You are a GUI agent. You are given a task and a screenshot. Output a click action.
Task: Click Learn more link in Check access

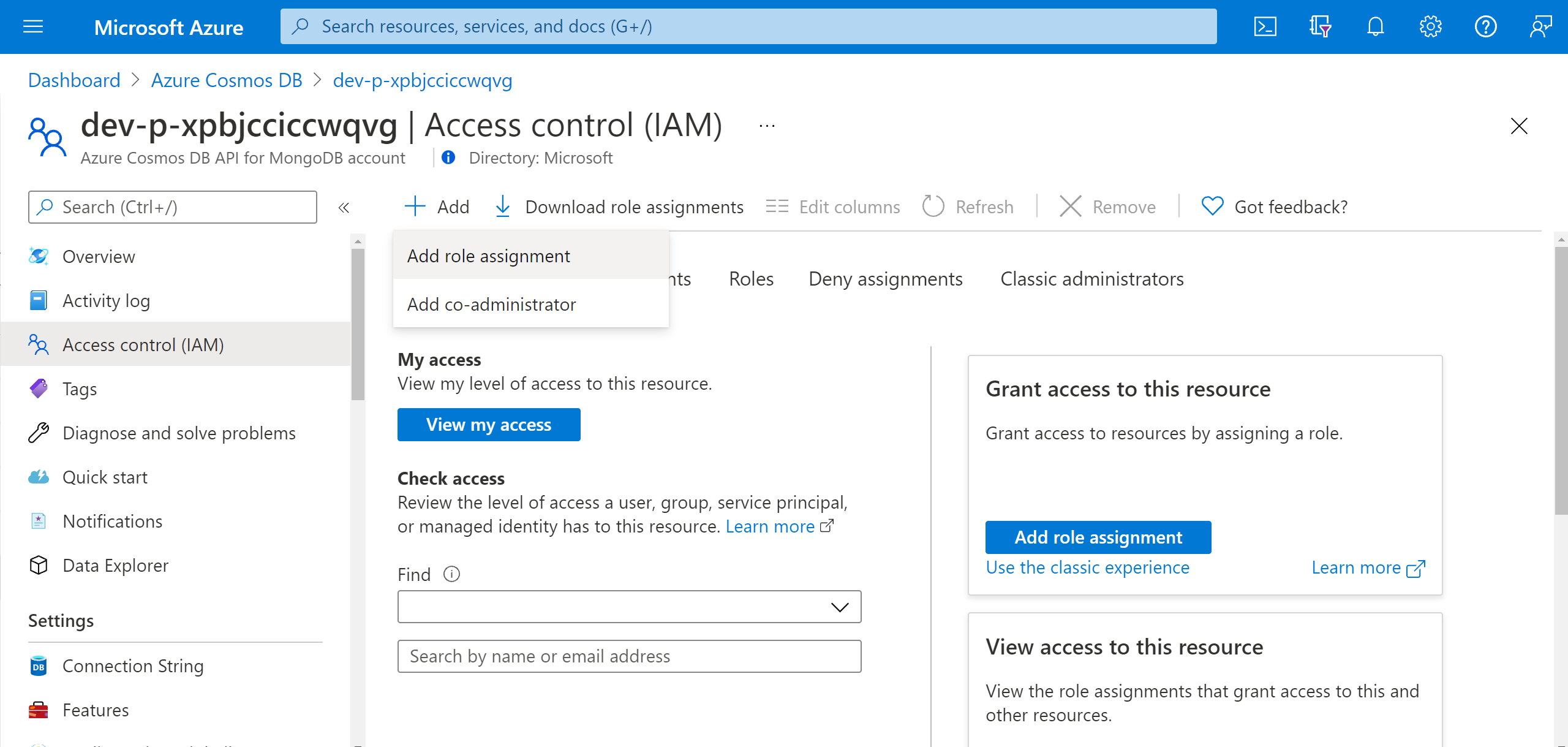(779, 526)
